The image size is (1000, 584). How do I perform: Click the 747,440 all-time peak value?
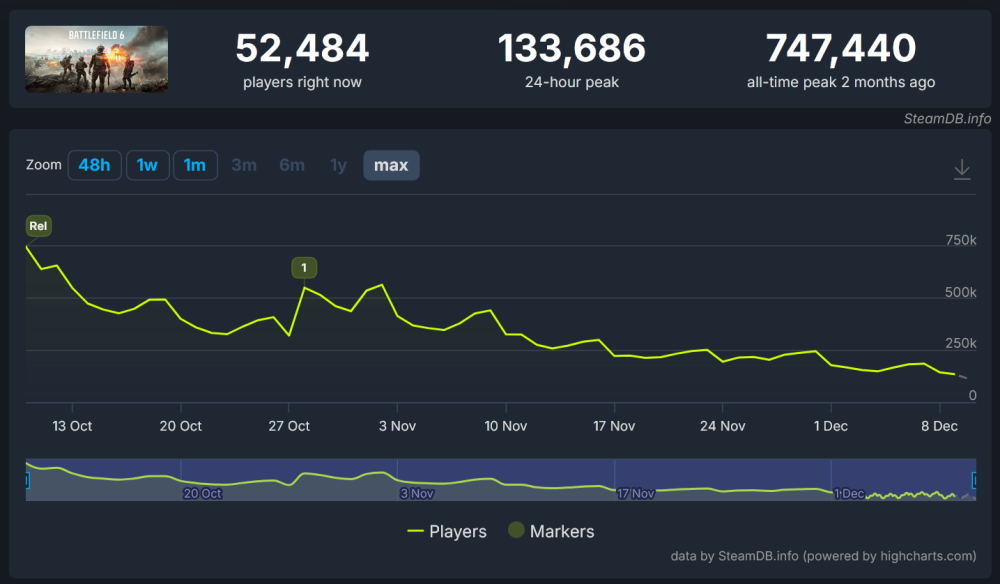(x=841, y=48)
